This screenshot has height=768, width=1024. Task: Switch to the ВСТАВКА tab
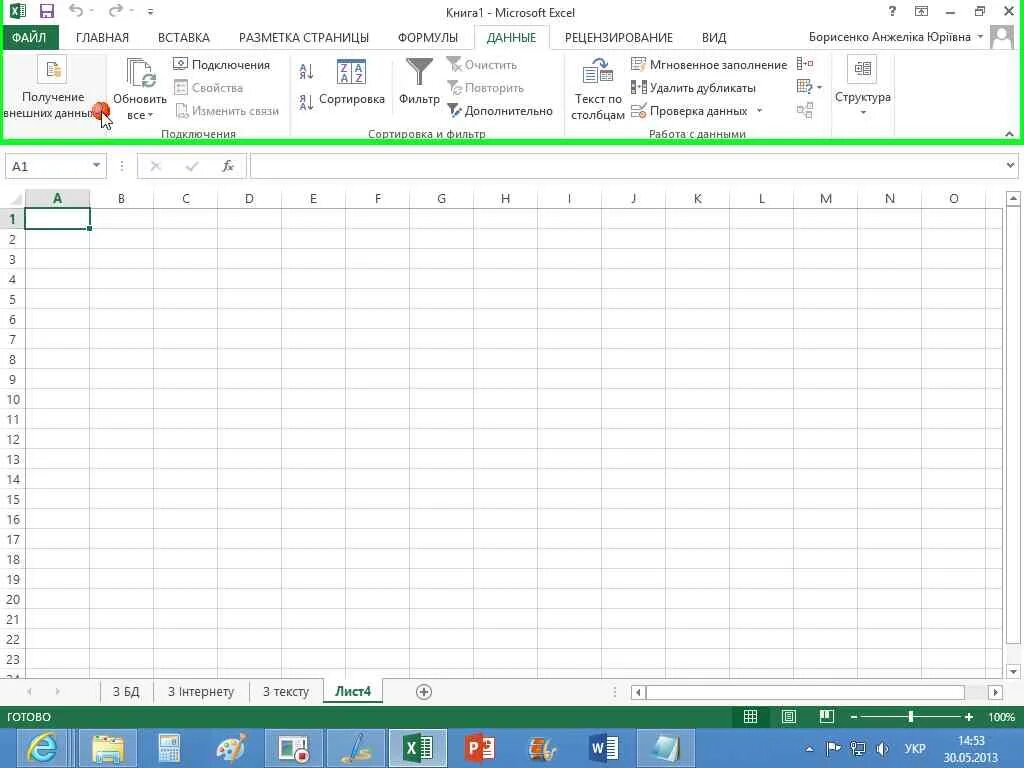[184, 37]
